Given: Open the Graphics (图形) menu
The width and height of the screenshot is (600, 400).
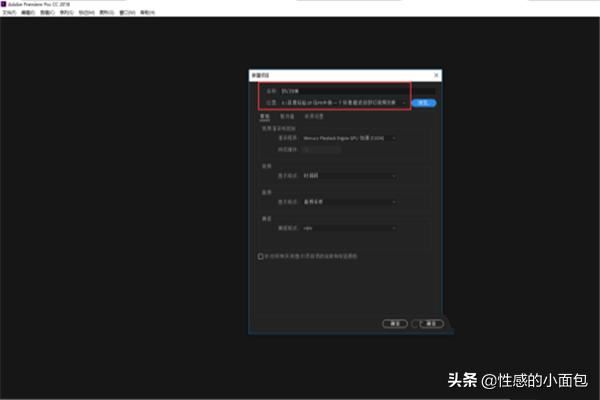Looking at the screenshot, I should coord(107,13).
